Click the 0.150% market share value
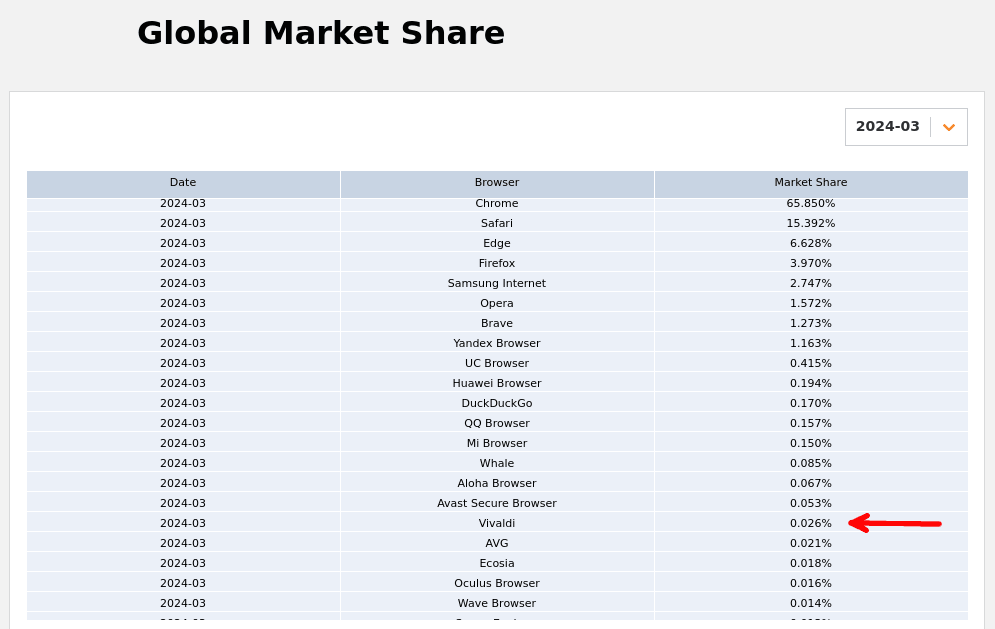 click(811, 444)
